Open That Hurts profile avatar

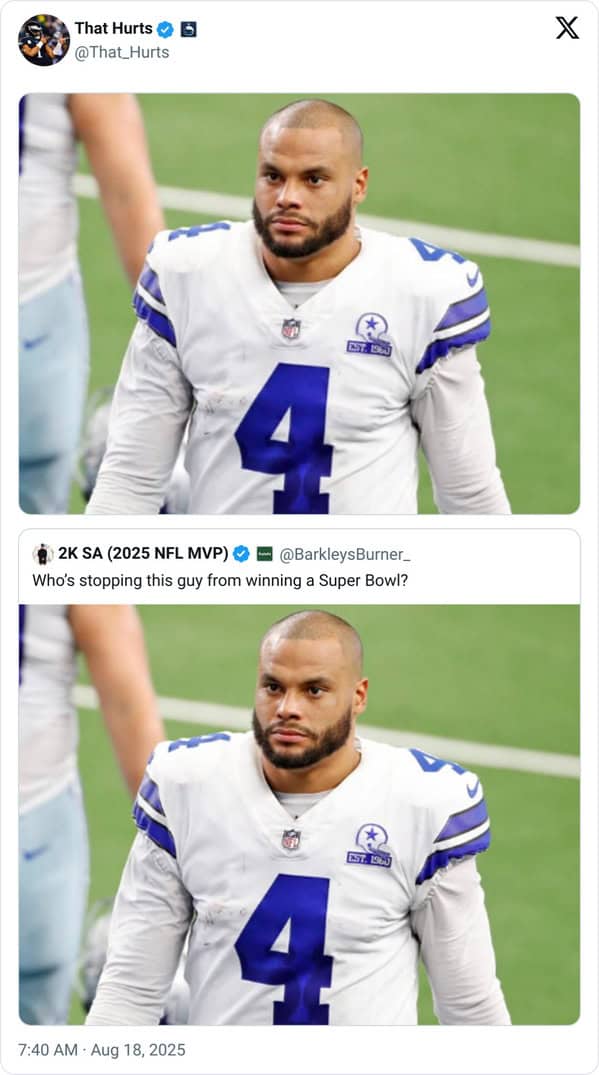point(44,40)
